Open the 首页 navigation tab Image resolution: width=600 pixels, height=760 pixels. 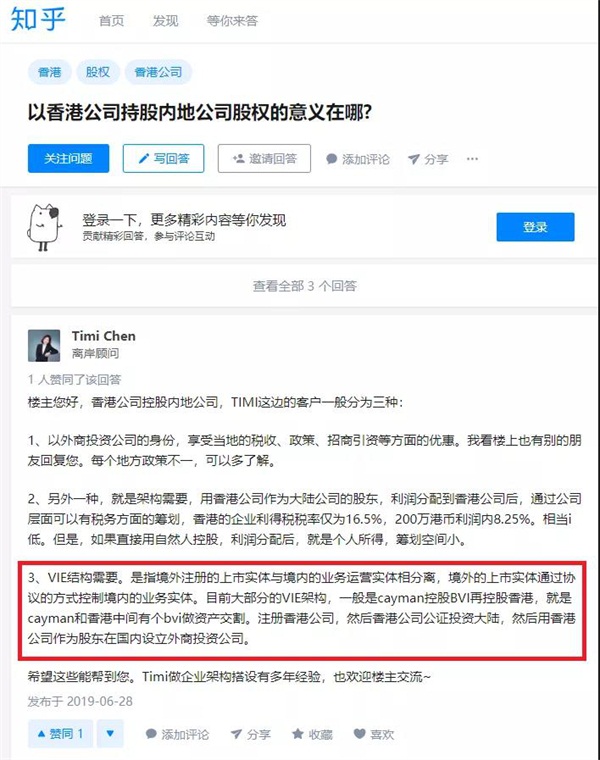pos(111,21)
